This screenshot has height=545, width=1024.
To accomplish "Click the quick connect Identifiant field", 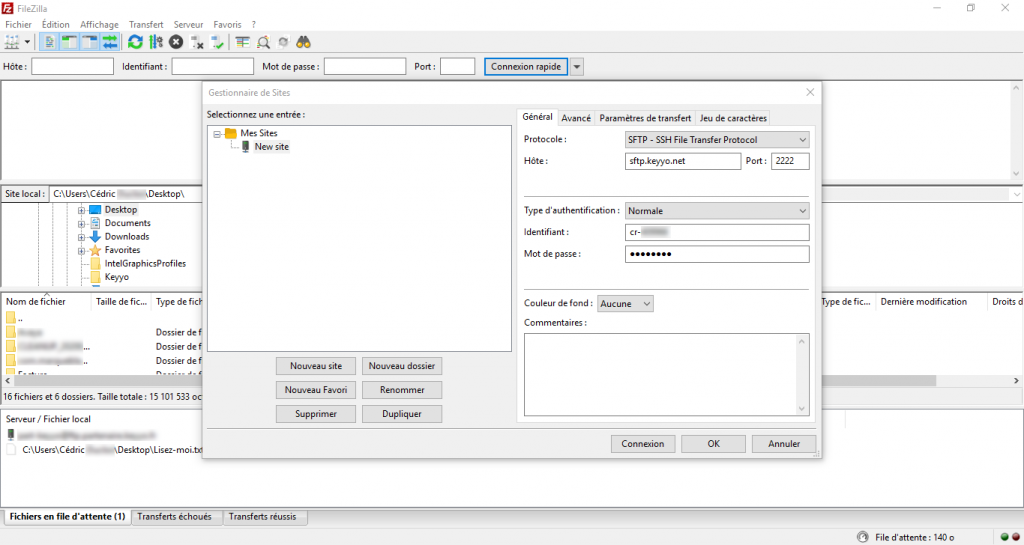I will point(212,67).
